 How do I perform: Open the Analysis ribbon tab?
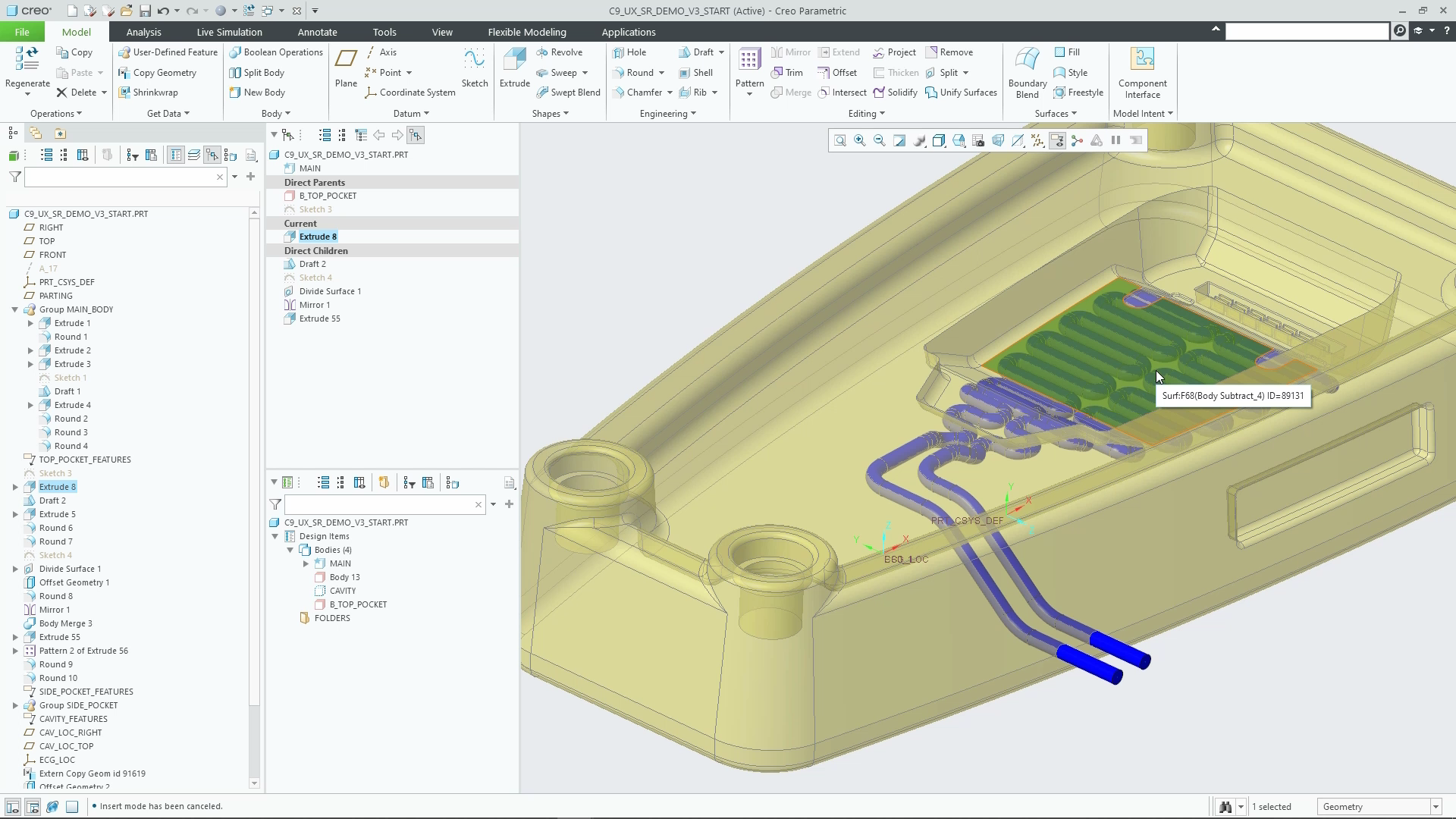pos(143,32)
